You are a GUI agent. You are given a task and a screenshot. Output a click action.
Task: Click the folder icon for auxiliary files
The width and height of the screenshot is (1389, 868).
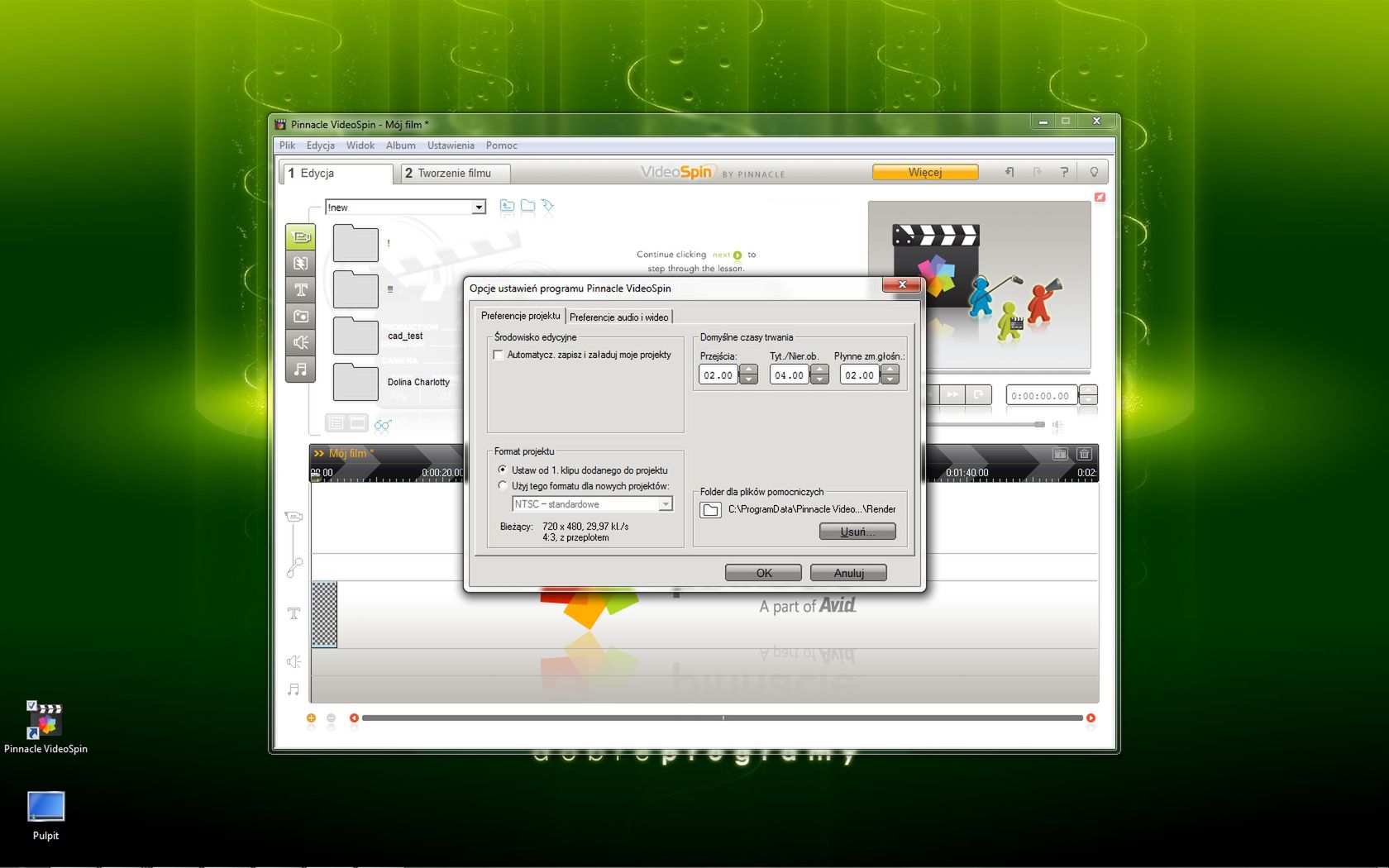[710, 510]
